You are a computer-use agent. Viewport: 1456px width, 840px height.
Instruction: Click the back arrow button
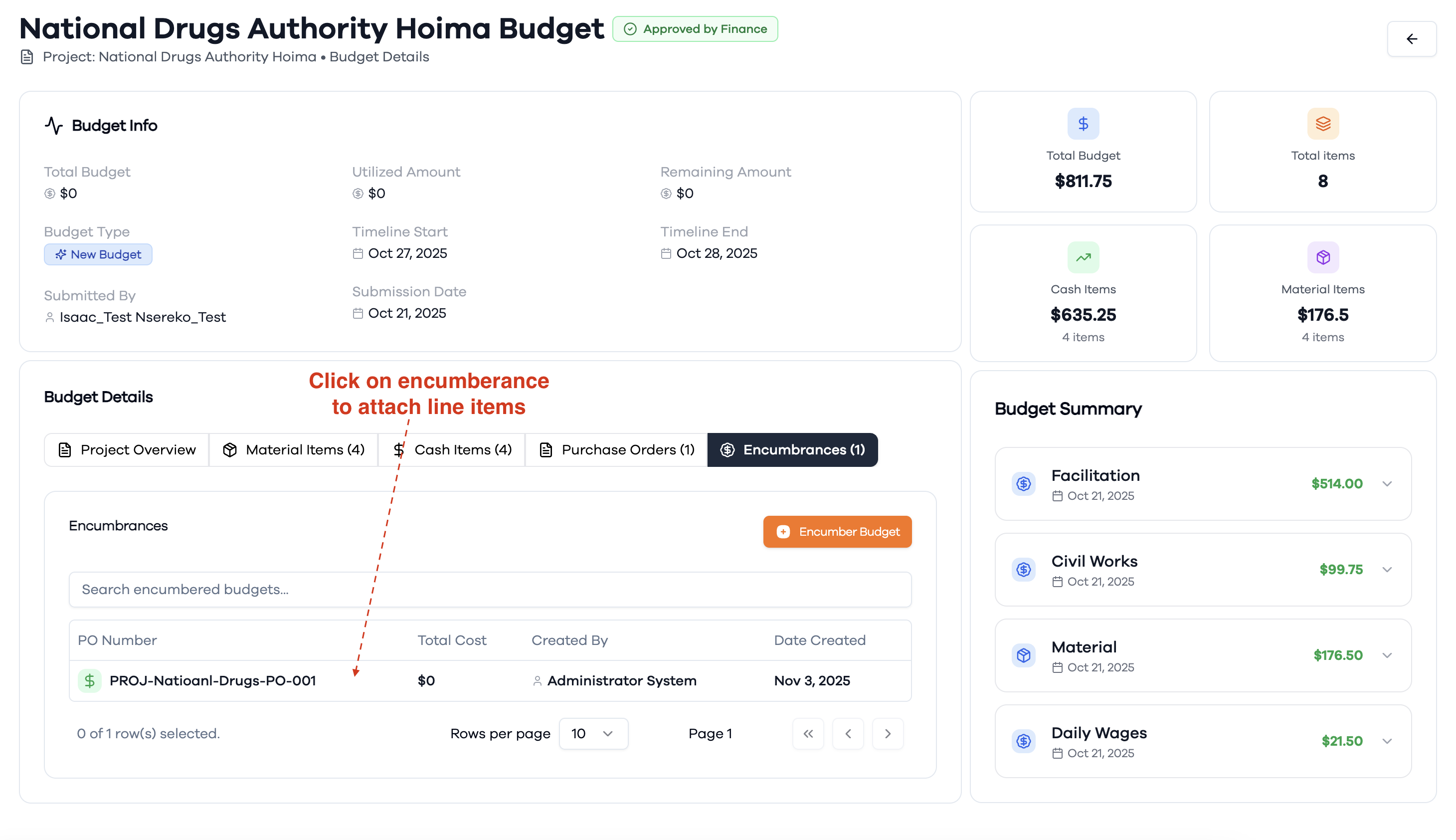(x=1411, y=38)
